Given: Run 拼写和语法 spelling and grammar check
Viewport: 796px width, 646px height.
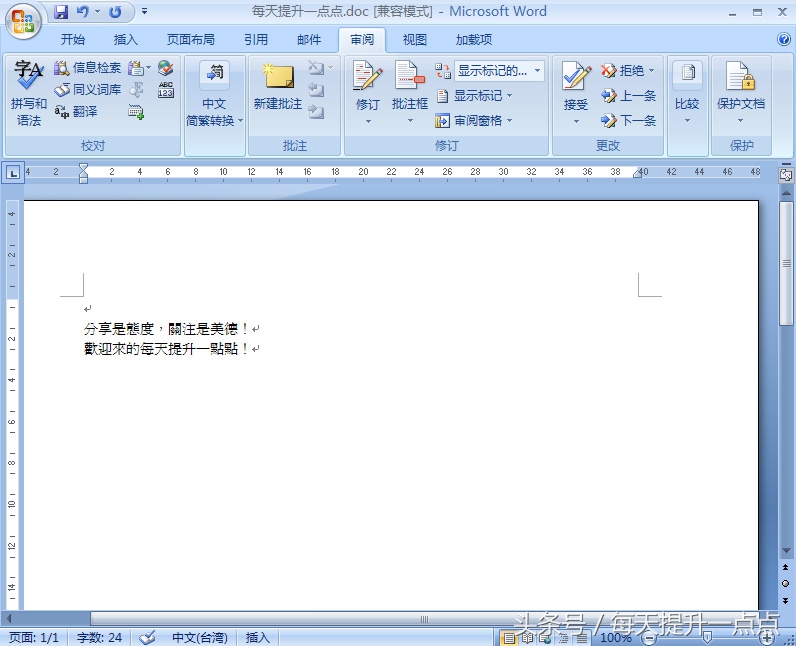Looking at the screenshot, I should coord(28,93).
